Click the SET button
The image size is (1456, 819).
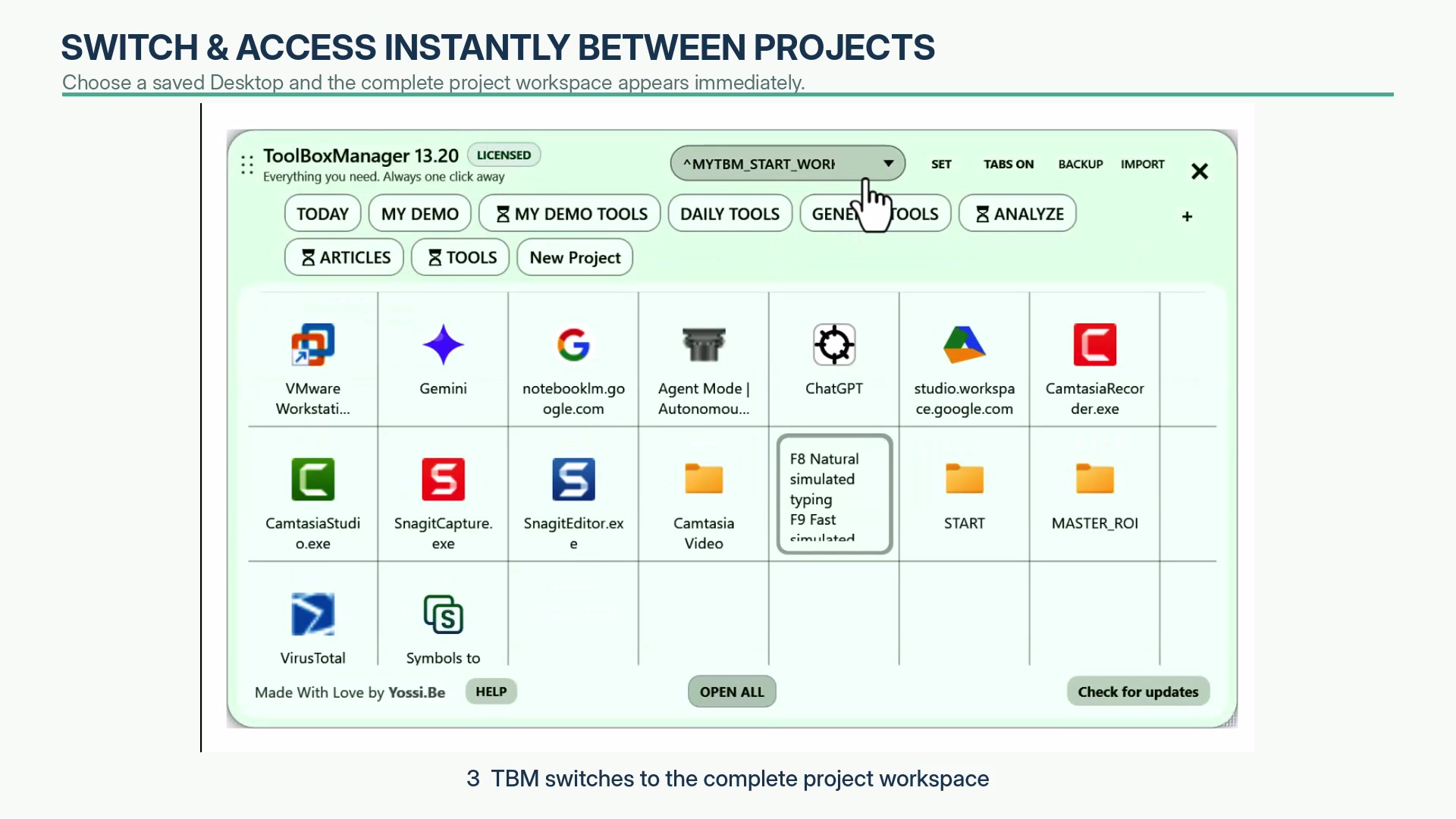(x=941, y=165)
